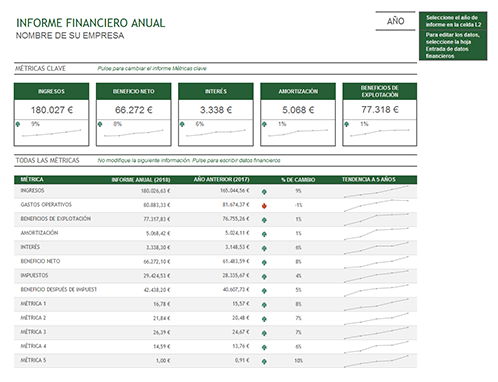Click the up arrow in MÉTRICA 1 row
The width and height of the screenshot is (498, 382).
(264, 305)
